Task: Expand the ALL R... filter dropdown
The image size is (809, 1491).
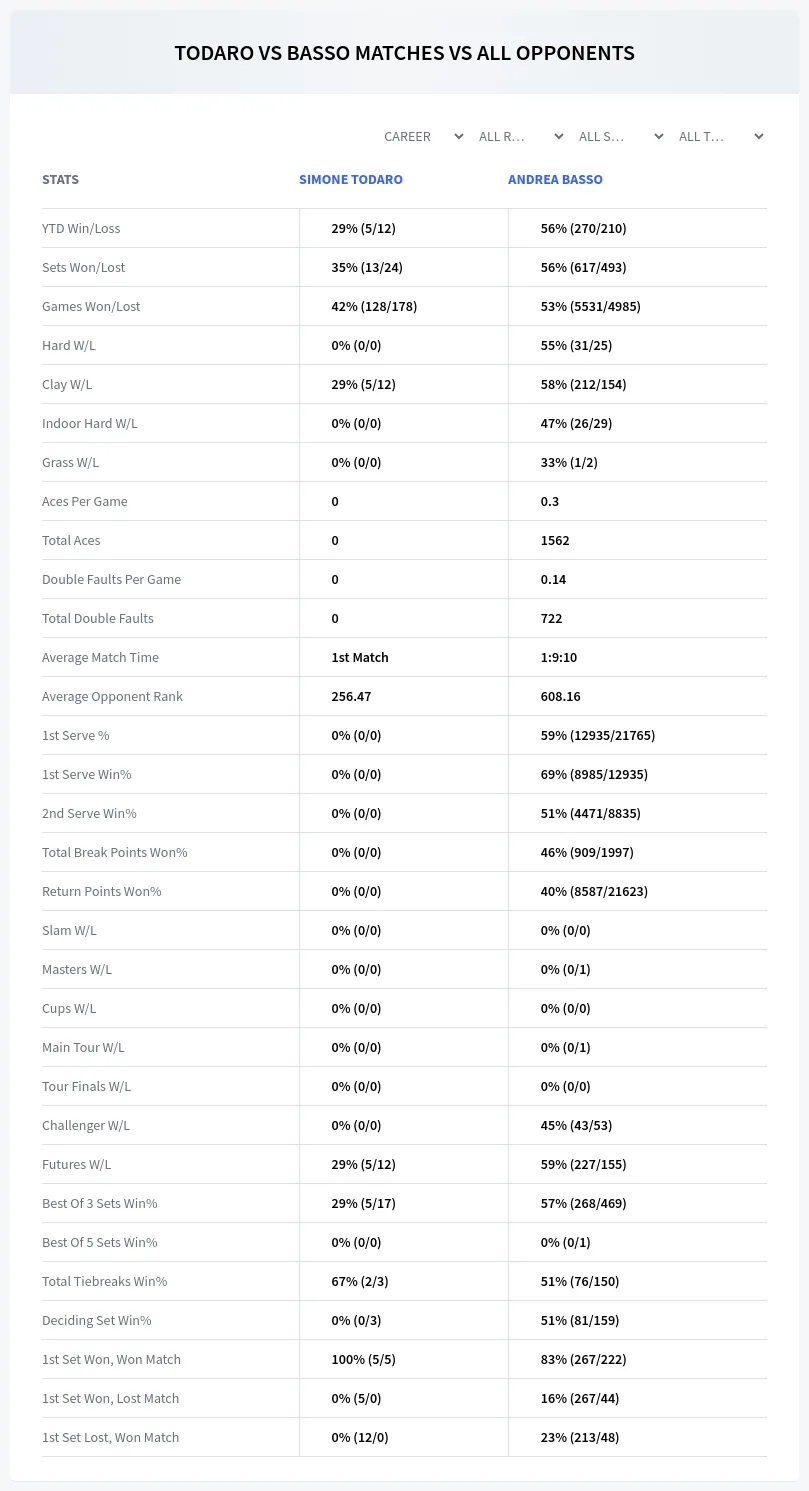Action: (521, 136)
